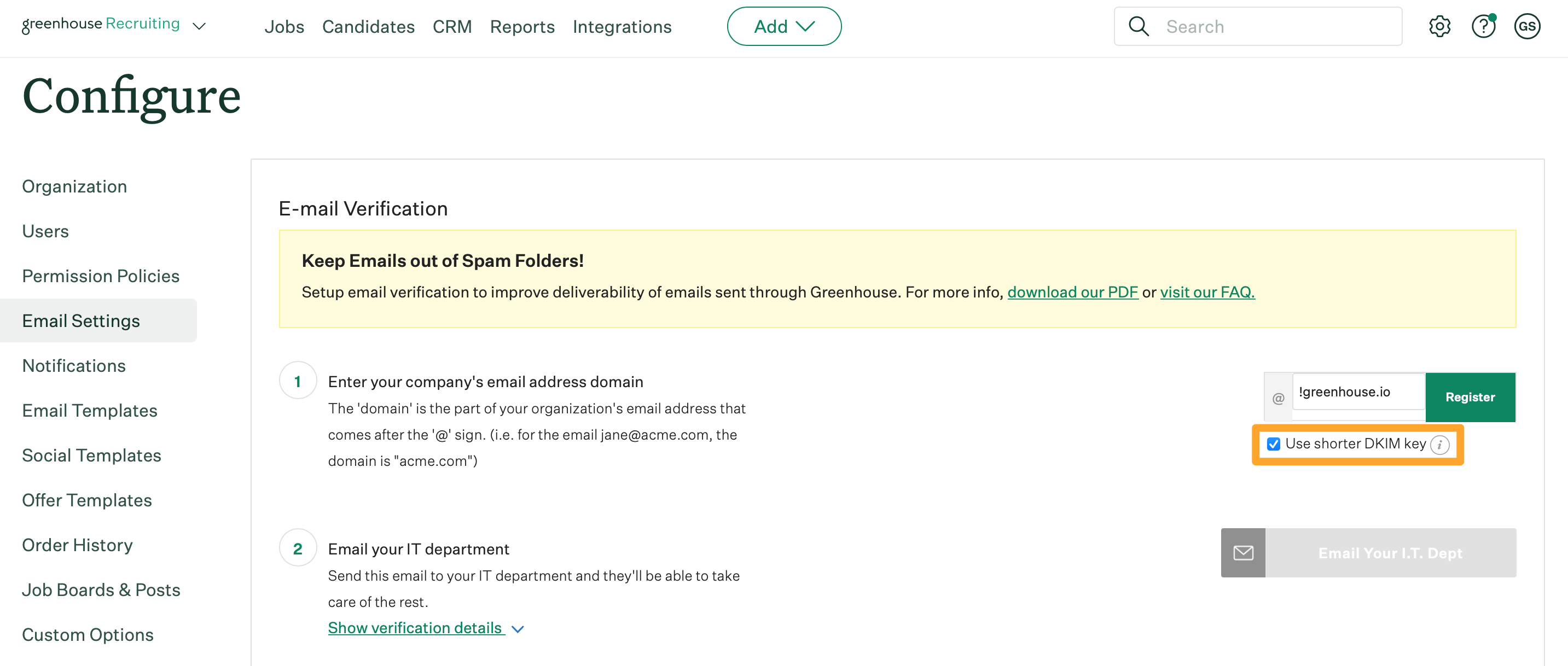Click the @ symbol before domain field
Screen dimensions: 1568x666
[1278, 398]
